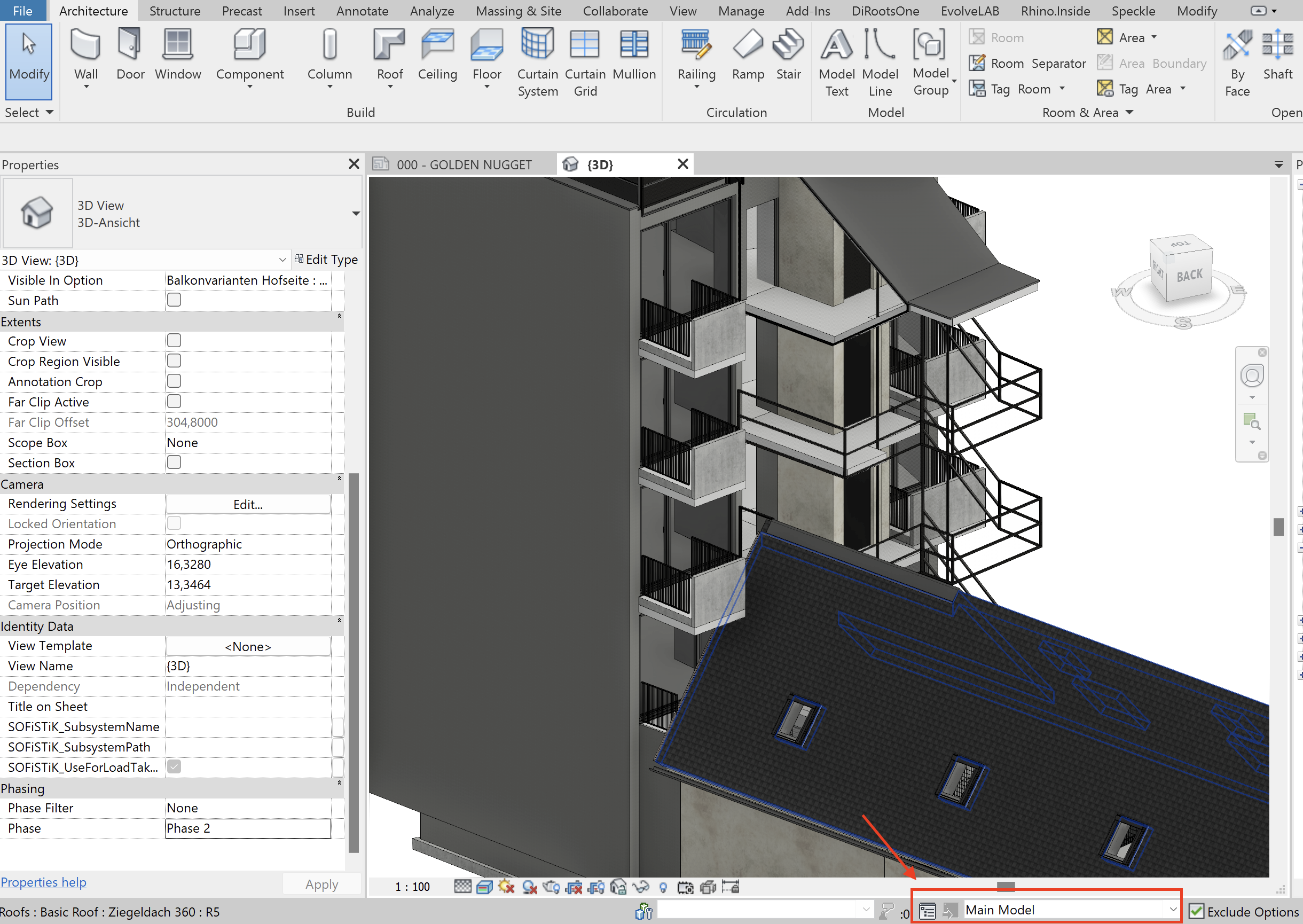1303x924 pixels.
Task: Uncheck Exclude Options checkbox
Action: (x=1197, y=912)
